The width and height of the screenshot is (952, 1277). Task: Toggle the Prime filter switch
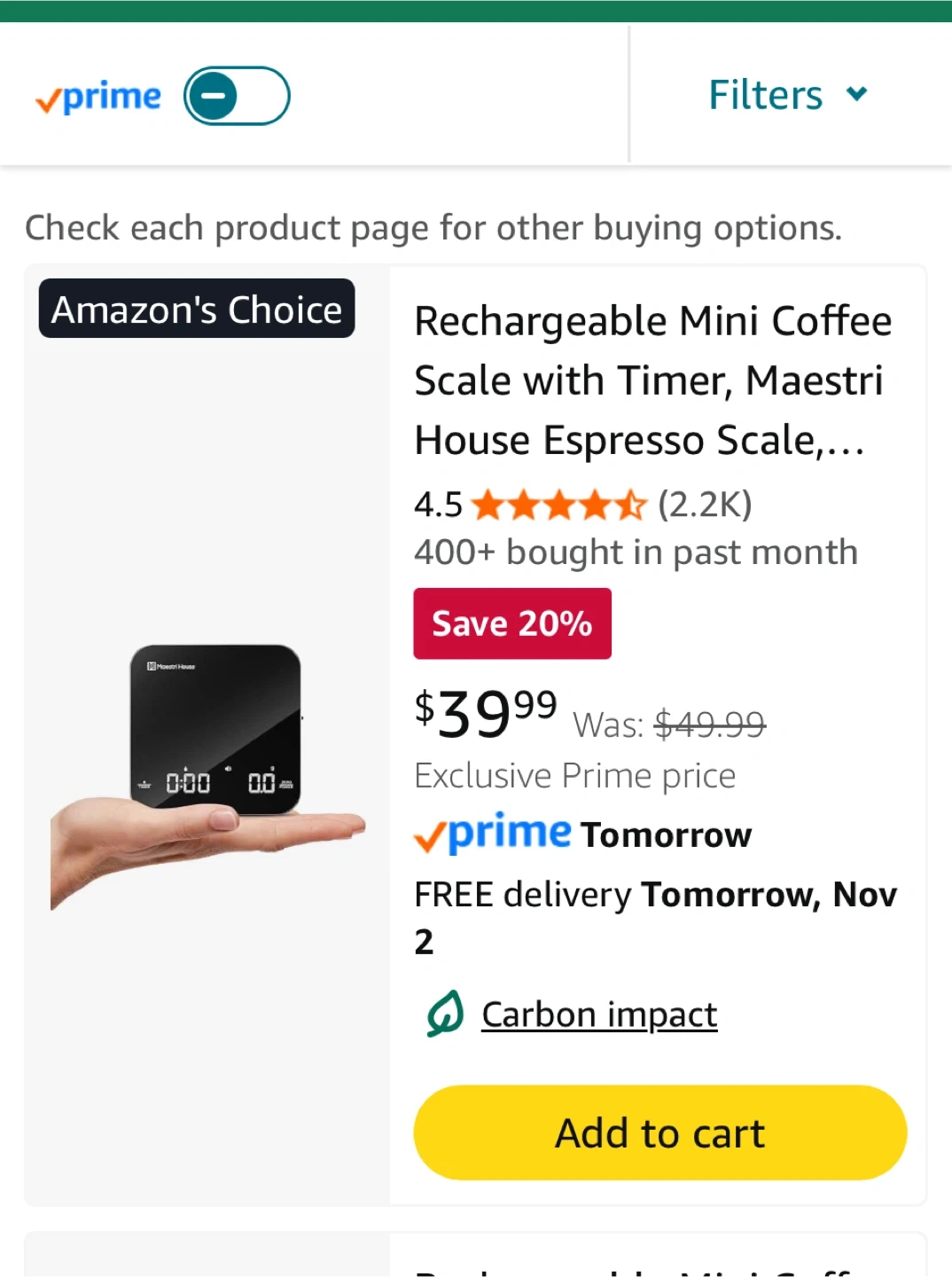(x=237, y=96)
